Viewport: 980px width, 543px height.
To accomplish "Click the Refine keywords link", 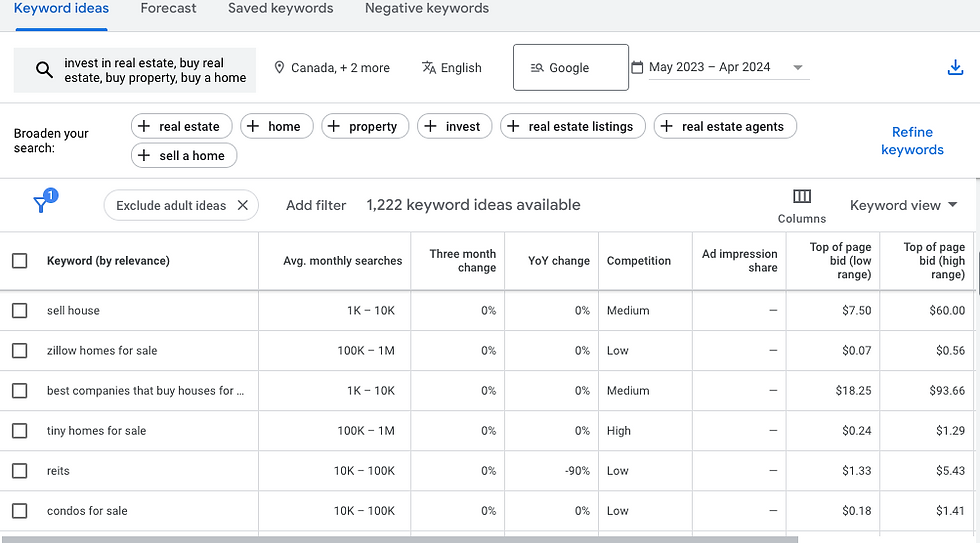I will coord(912,141).
